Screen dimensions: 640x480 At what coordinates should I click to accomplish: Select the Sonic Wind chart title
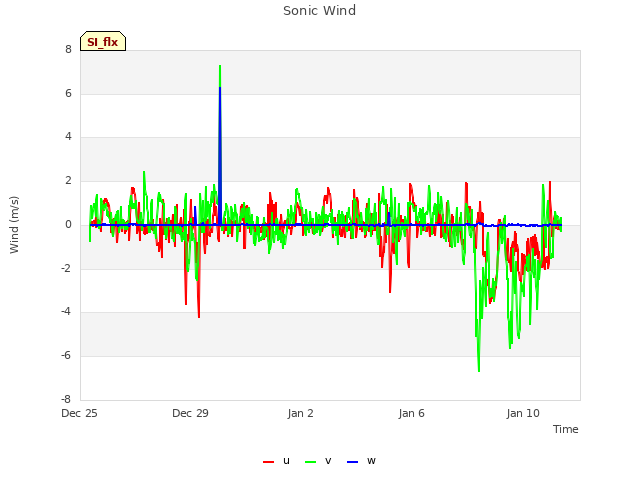tap(320, 11)
